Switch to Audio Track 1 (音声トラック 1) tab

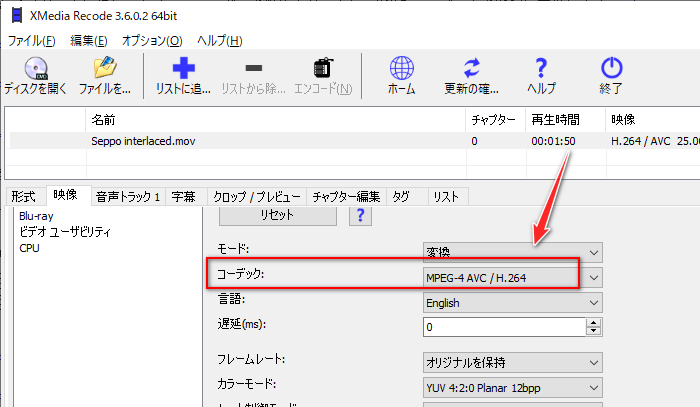coord(128,196)
